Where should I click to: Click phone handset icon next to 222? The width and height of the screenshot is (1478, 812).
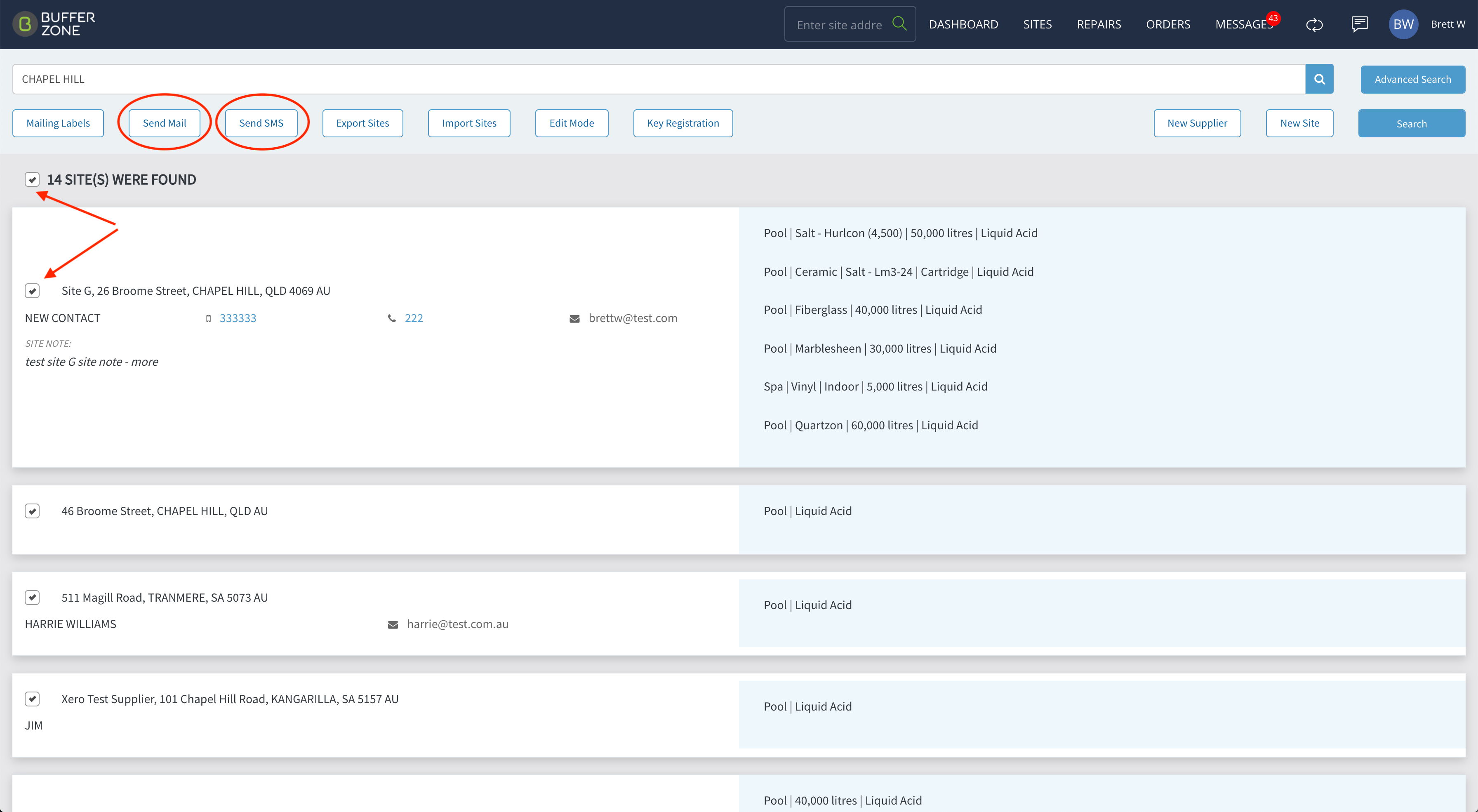[392, 318]
